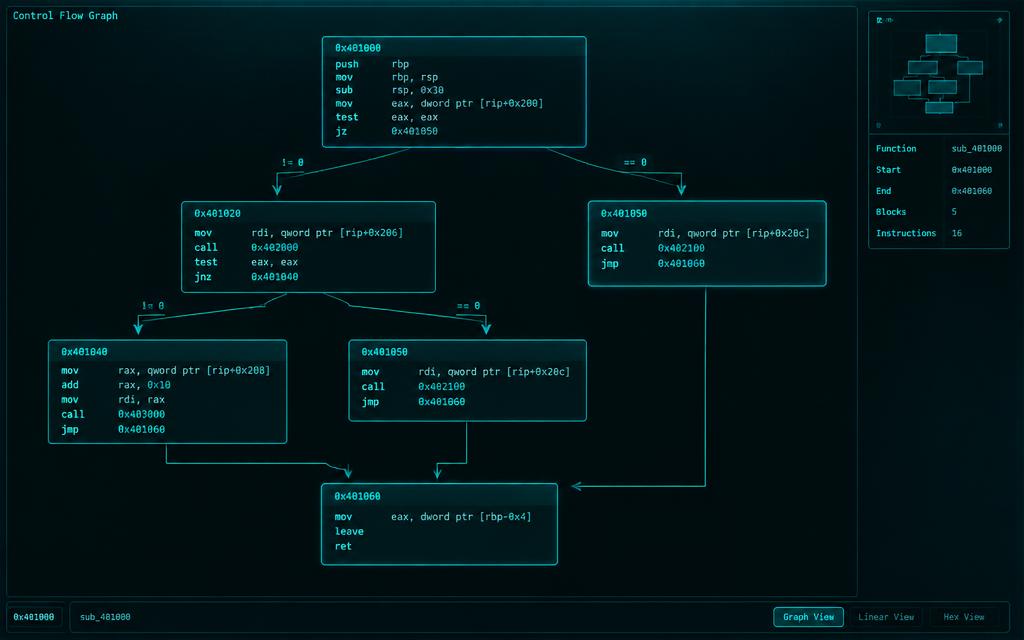Select the End 0x401060 info value
The height and width of the screenshot is (640, 1024).
(971, 191)
